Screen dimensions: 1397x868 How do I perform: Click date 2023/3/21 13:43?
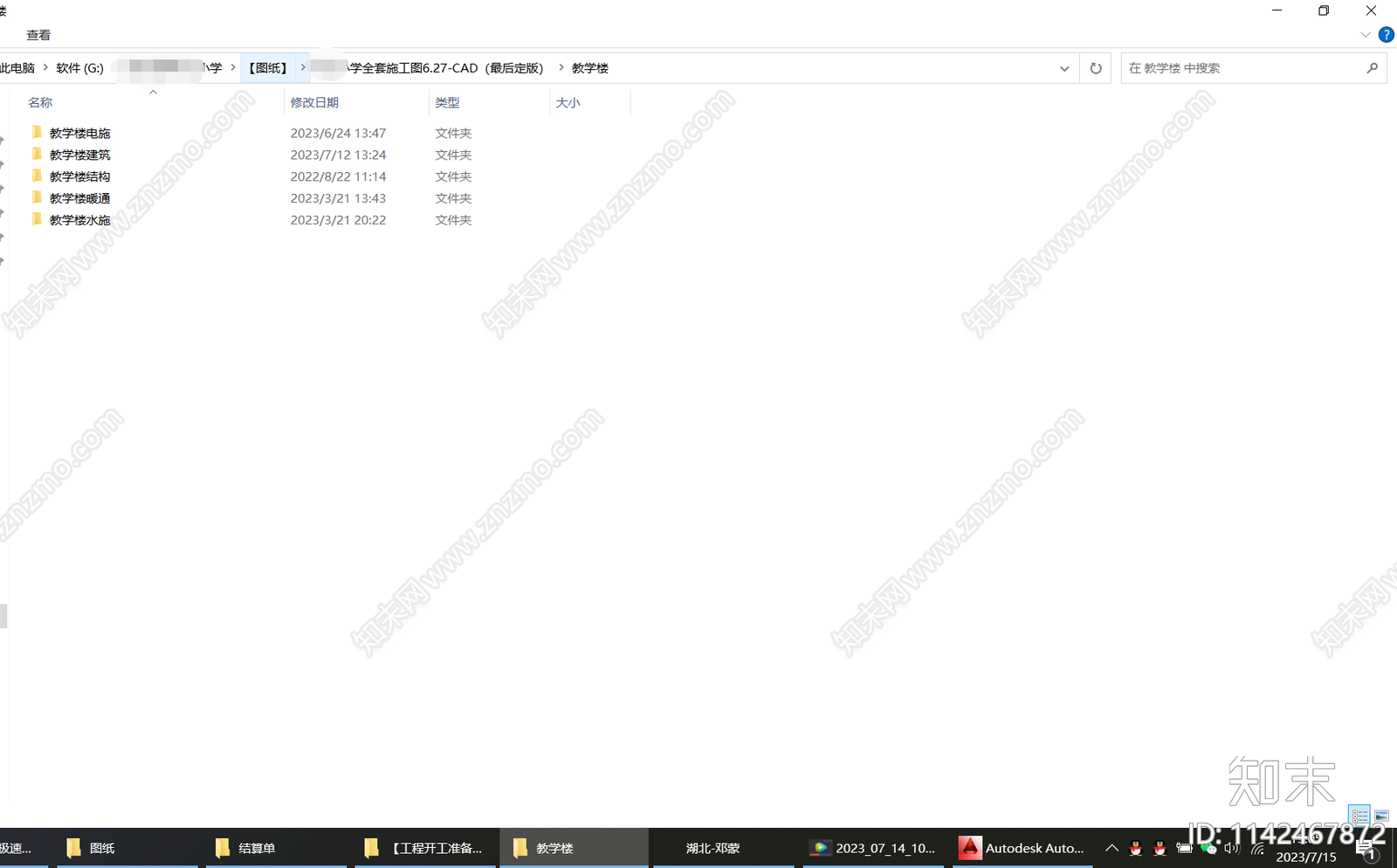tap(338, 198)
